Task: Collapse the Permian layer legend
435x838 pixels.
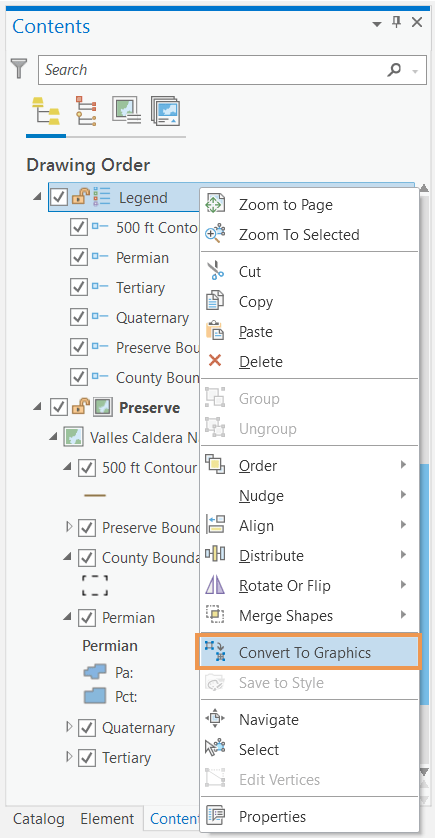Action: (67, 617)
